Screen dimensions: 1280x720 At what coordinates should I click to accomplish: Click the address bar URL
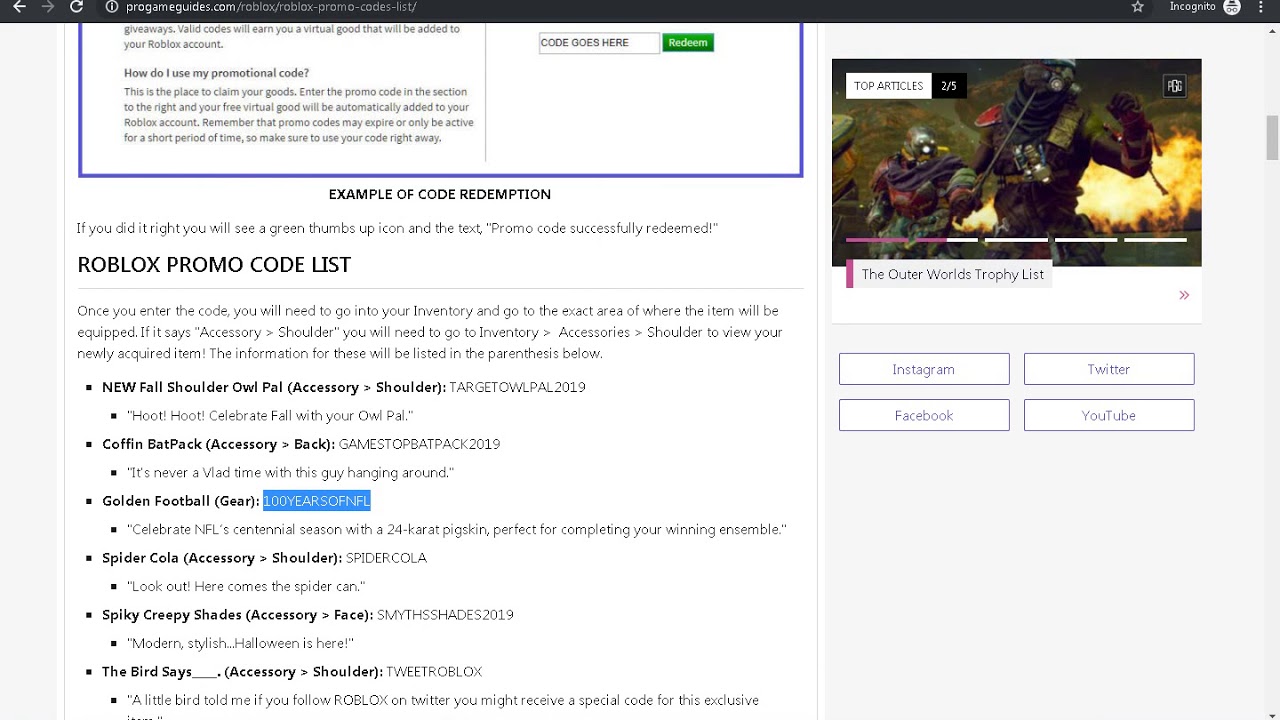pos(271,7)
